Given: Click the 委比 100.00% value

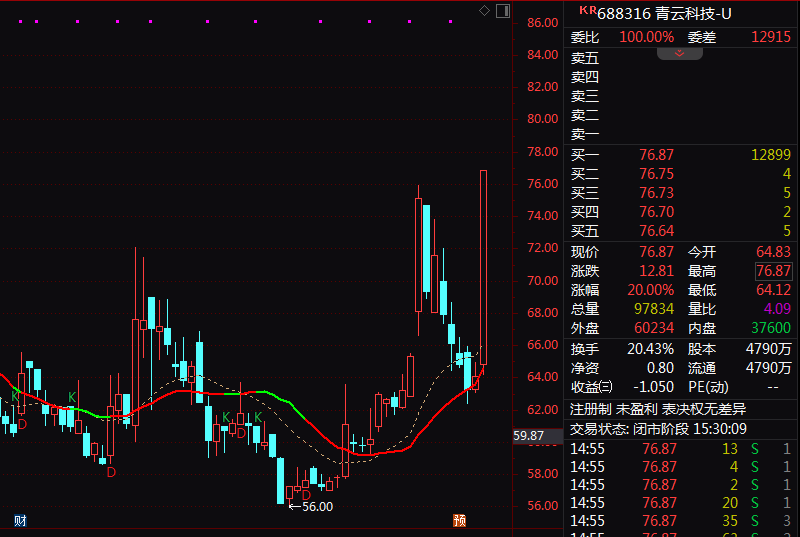Looking at the screenshot, I should pyautogui.click(x=646, y=37).
